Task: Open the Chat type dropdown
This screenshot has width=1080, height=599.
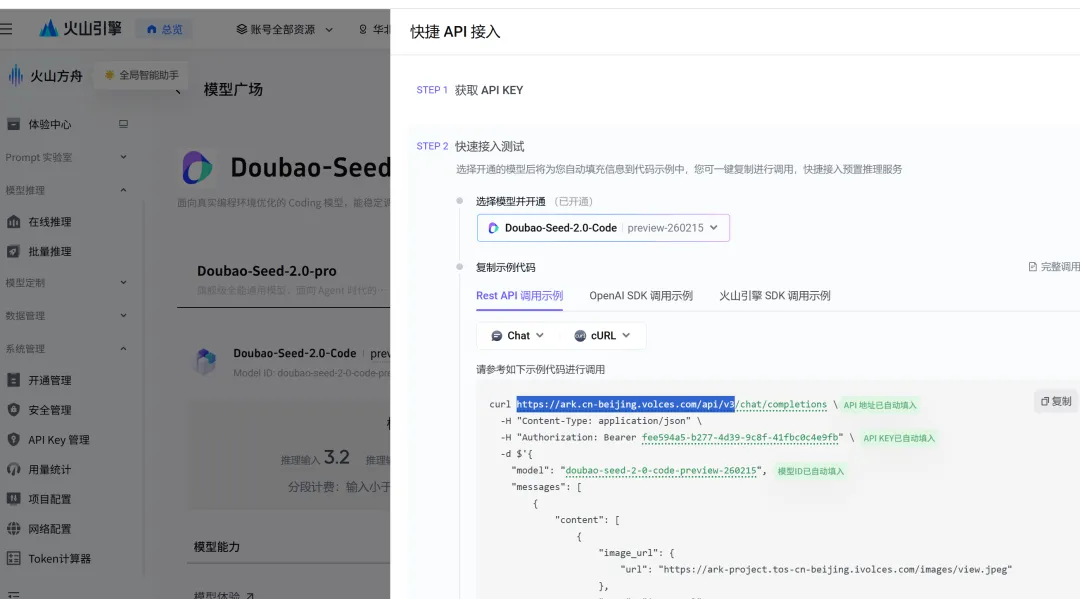Action: coord(518,336)
